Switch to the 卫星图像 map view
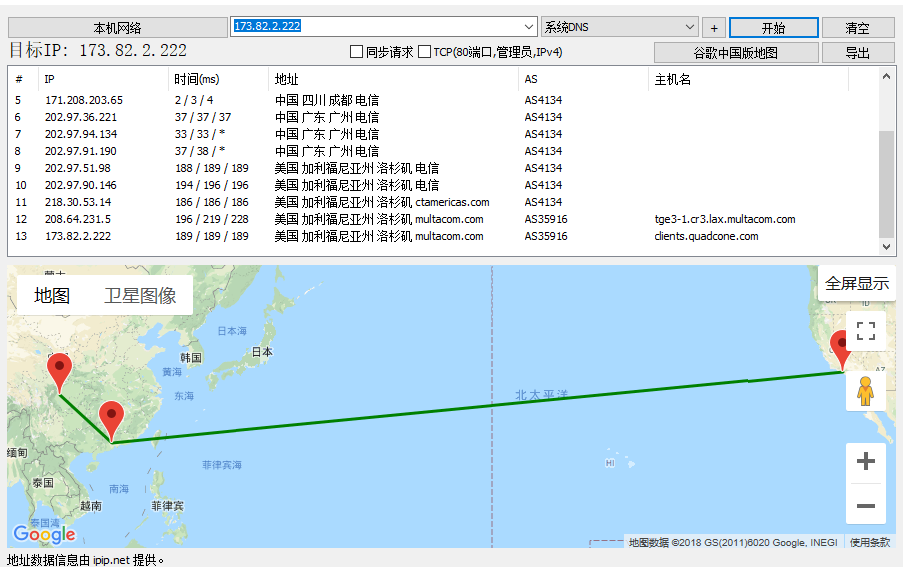Screen dimensions: 903x567 tap(140, 295)
